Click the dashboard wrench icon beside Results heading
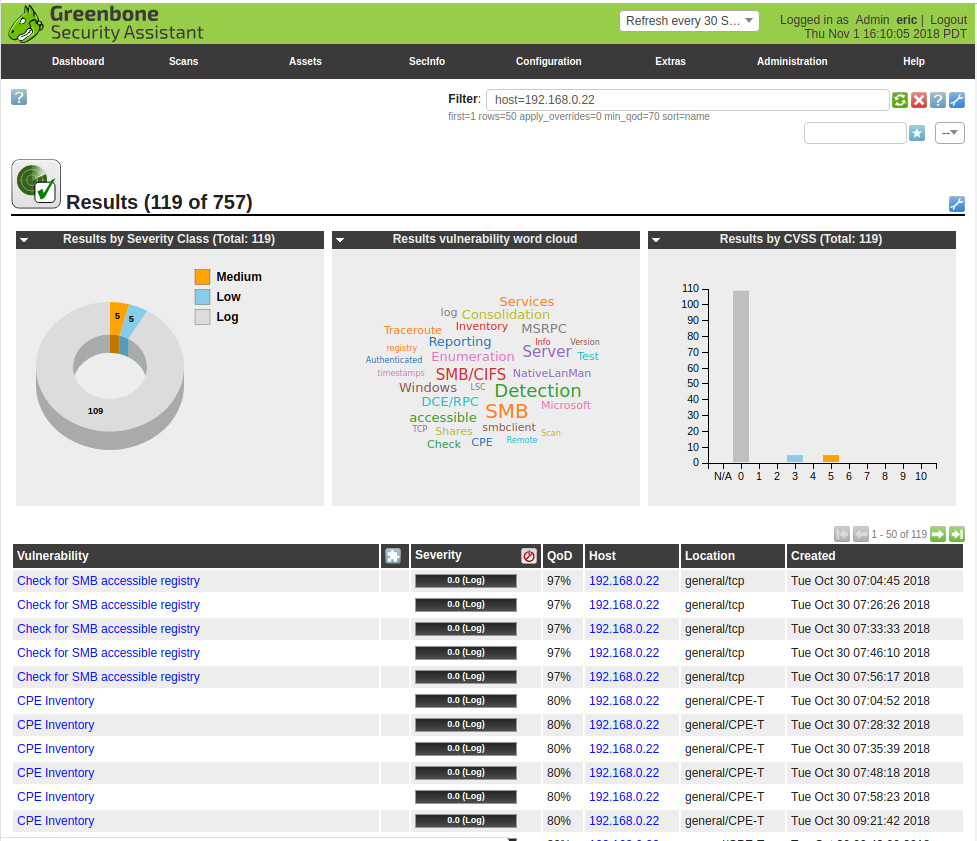This screenshot has width=977, height=841. click(x=956, y=204)
